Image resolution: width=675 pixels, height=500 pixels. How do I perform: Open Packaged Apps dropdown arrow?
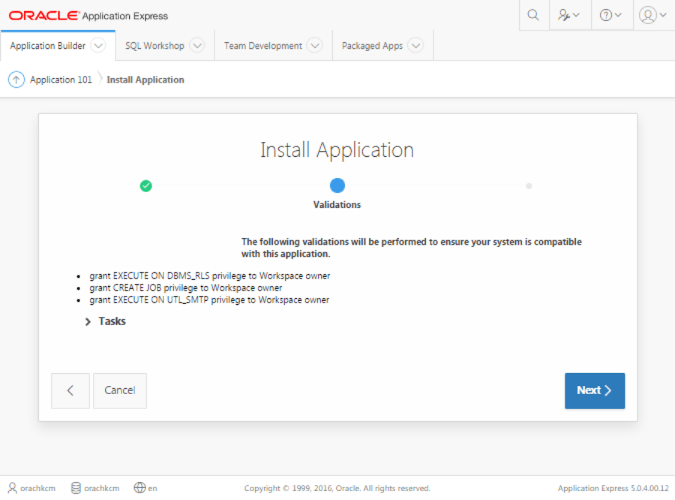(416, 45)
